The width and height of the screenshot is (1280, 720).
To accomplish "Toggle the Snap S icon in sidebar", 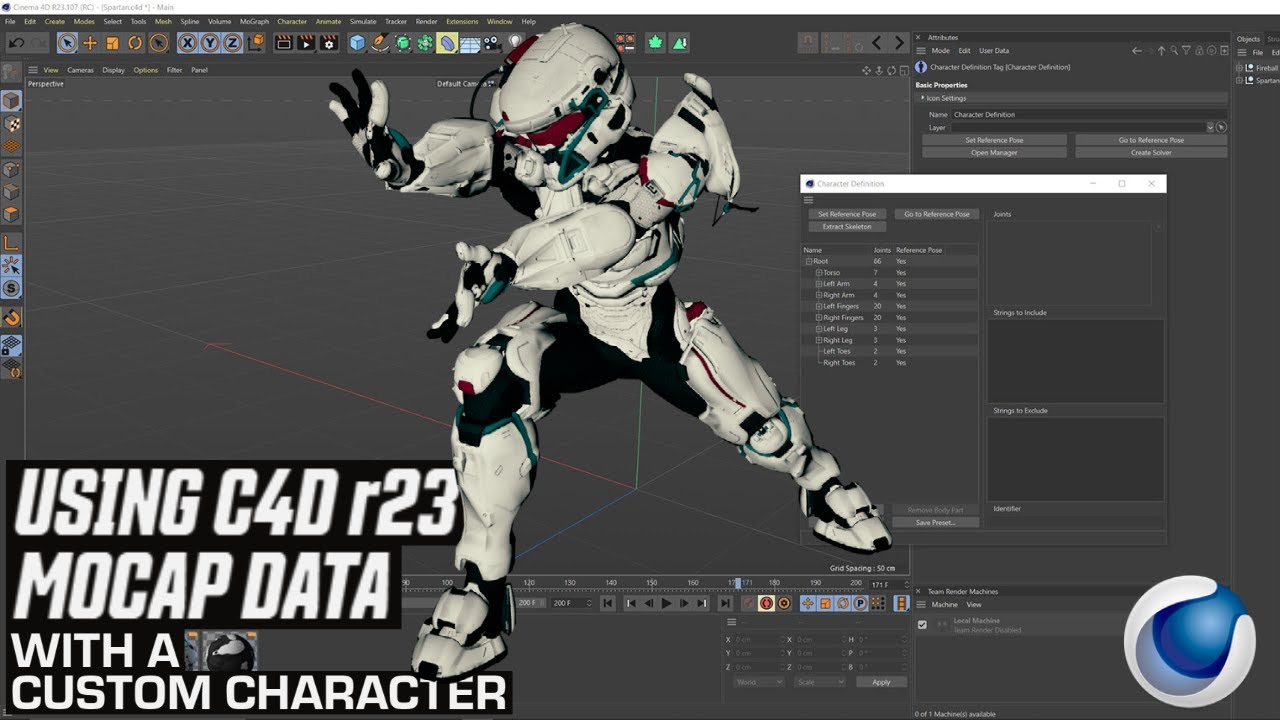I will click(11, 289).
